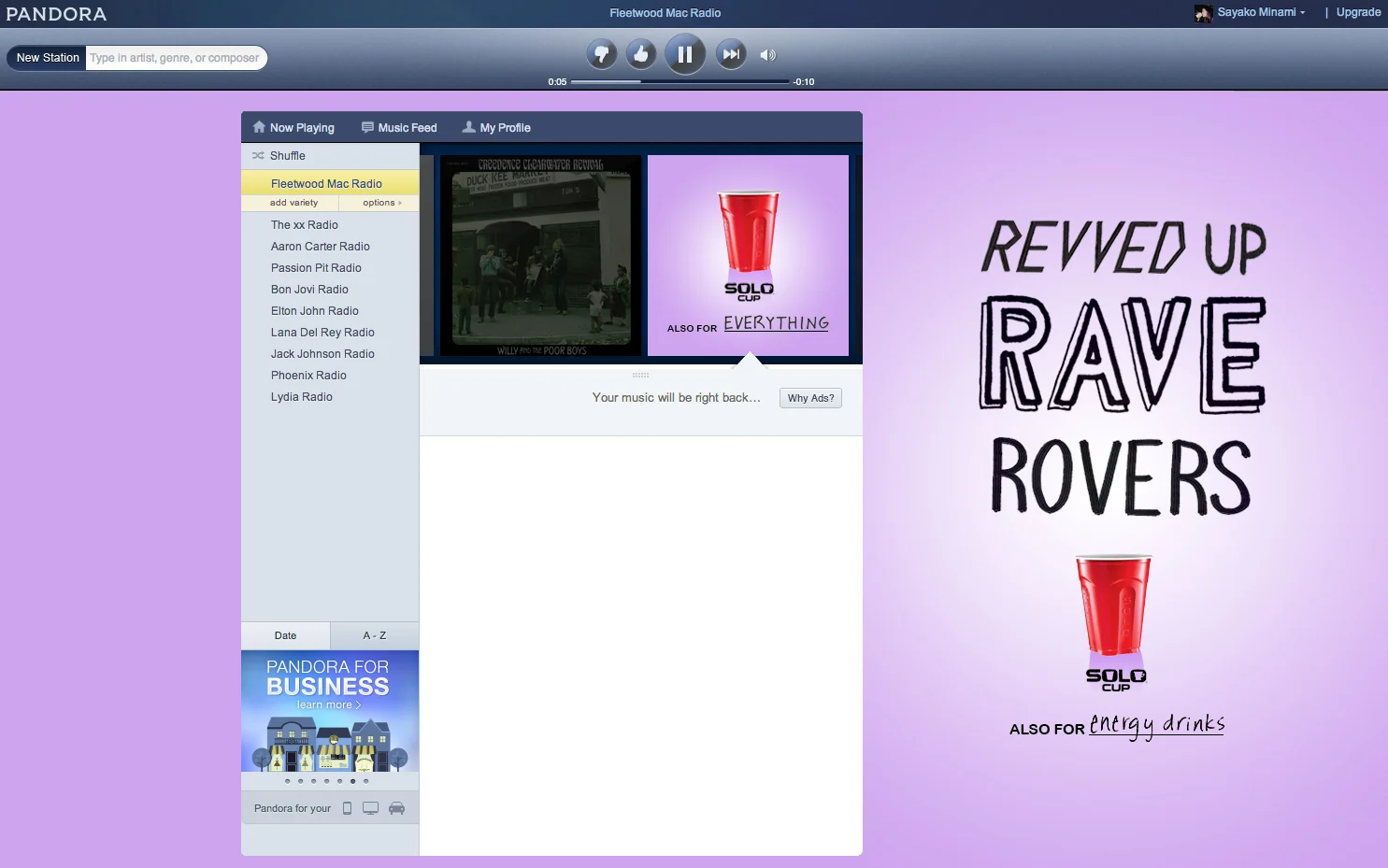Skip to the next song
Screen dimensions: 1388x868
tap(731, 54)
